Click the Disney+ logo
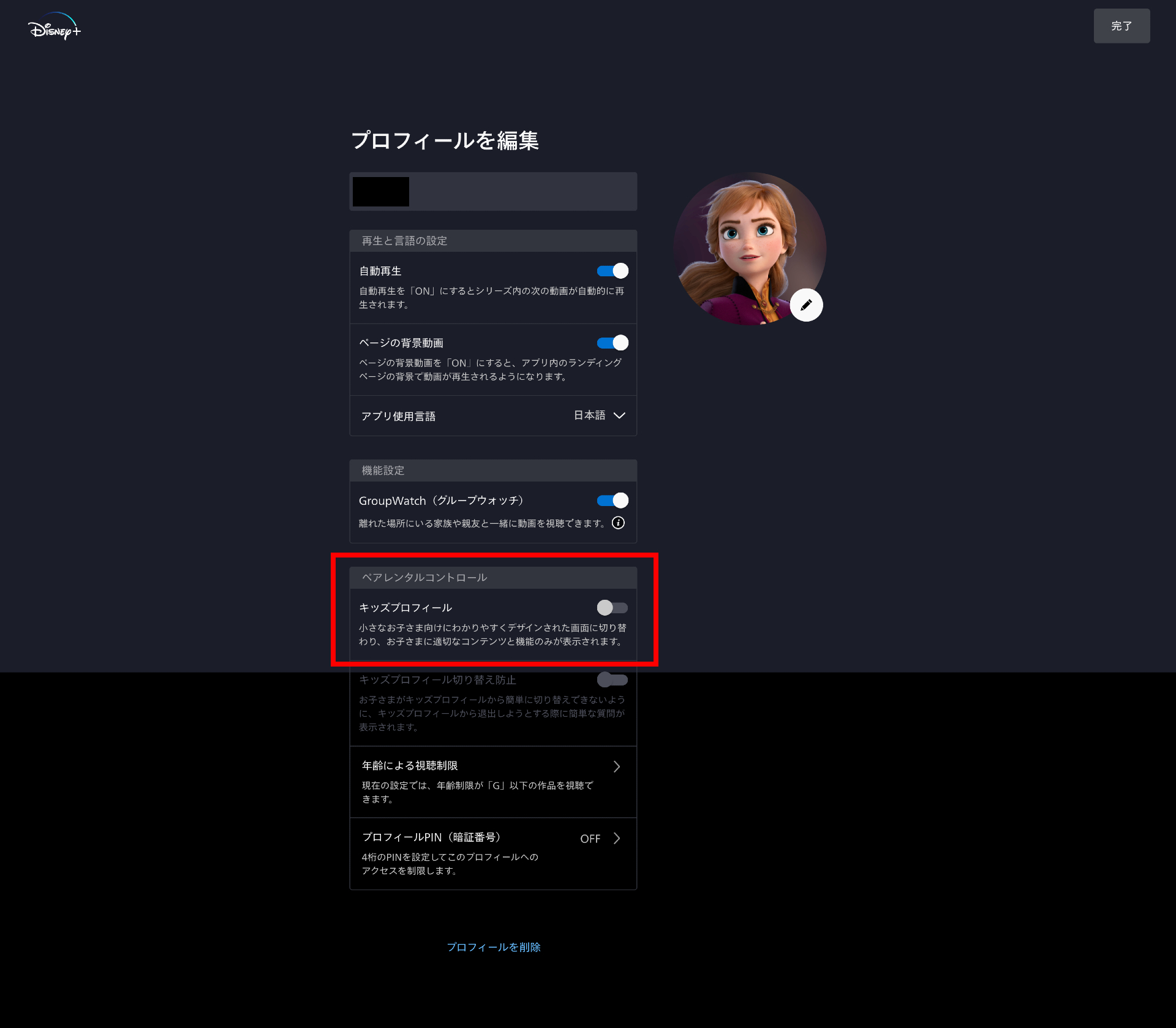1176x1028 pixels. point(55,26)
